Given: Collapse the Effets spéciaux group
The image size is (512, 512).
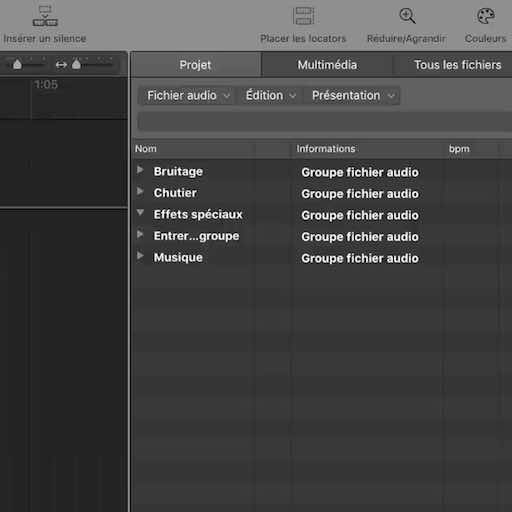Looking at the screenshot, I should 140,213.
